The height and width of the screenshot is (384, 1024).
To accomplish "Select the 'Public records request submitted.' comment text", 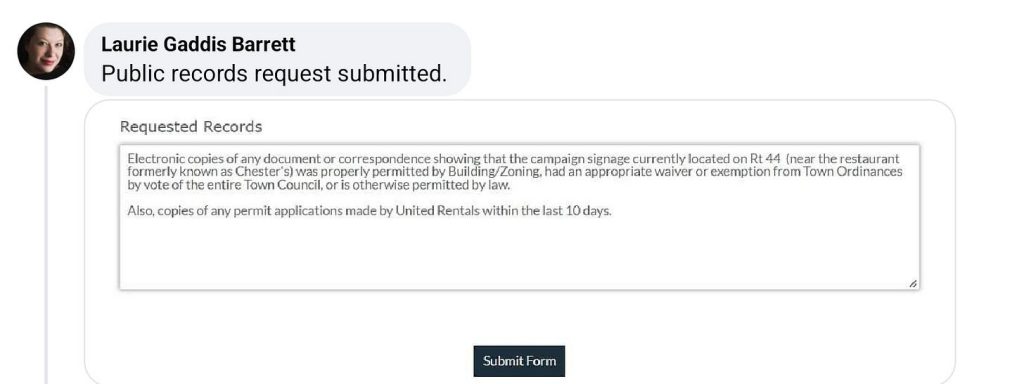I will point(274,74).
